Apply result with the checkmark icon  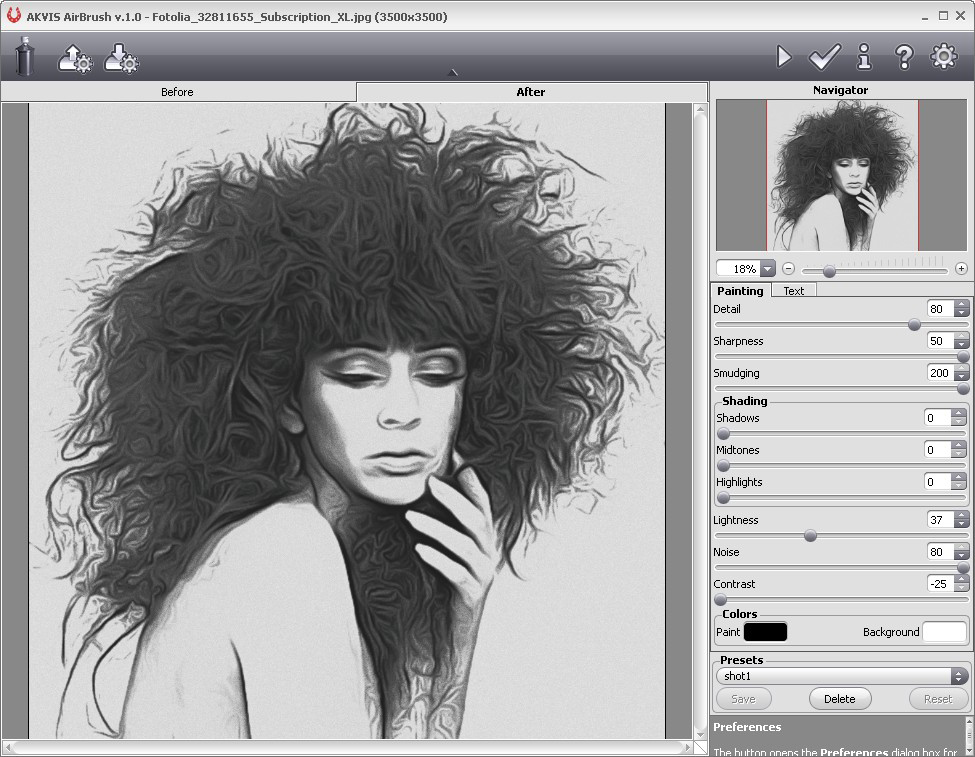click(x=824, y=57)
